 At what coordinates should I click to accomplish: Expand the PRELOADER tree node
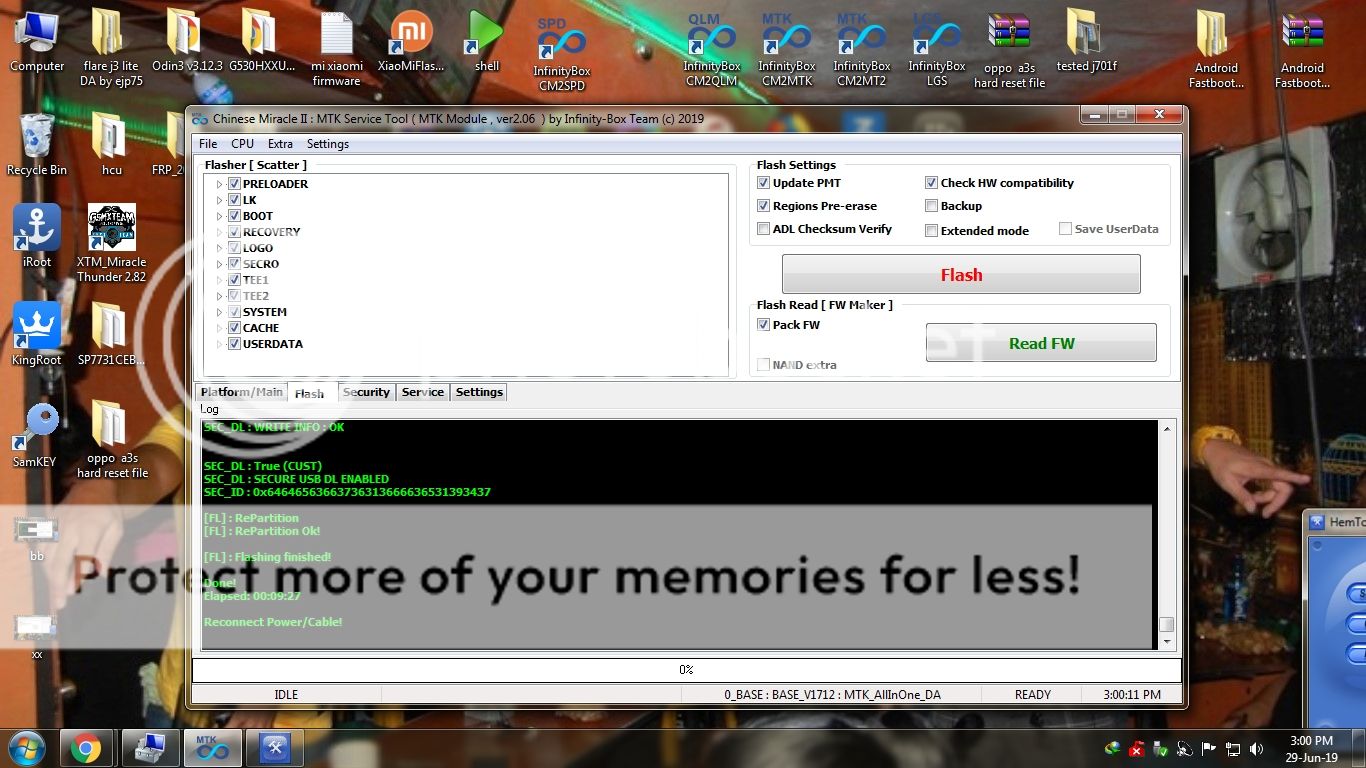point(220,184)
